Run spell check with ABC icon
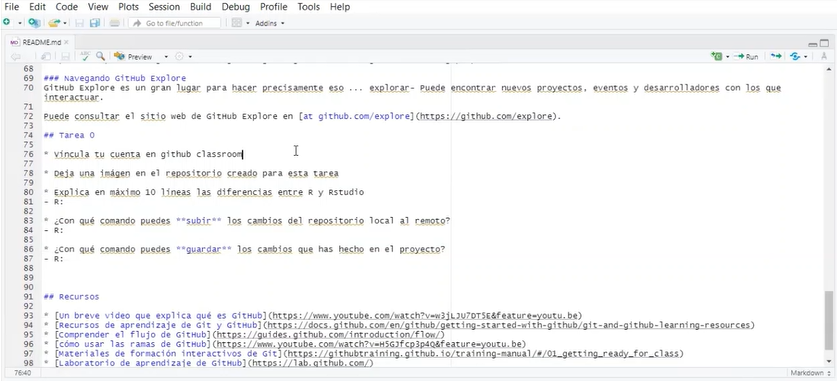Viewport: 837px width, 381px height. [x=85, y=56]
